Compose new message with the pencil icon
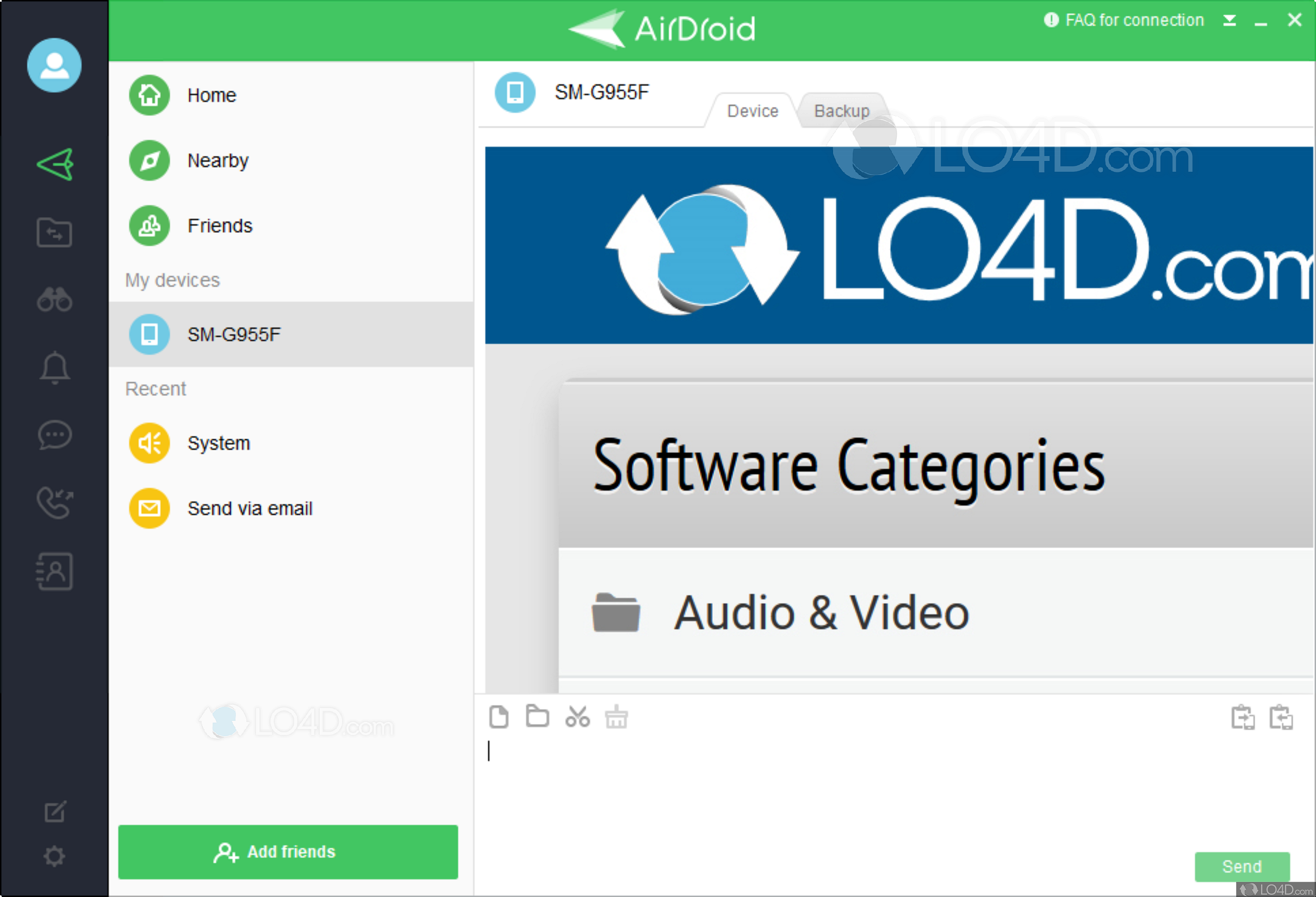This screenshot has height=897, width=1316. point(54,811)
